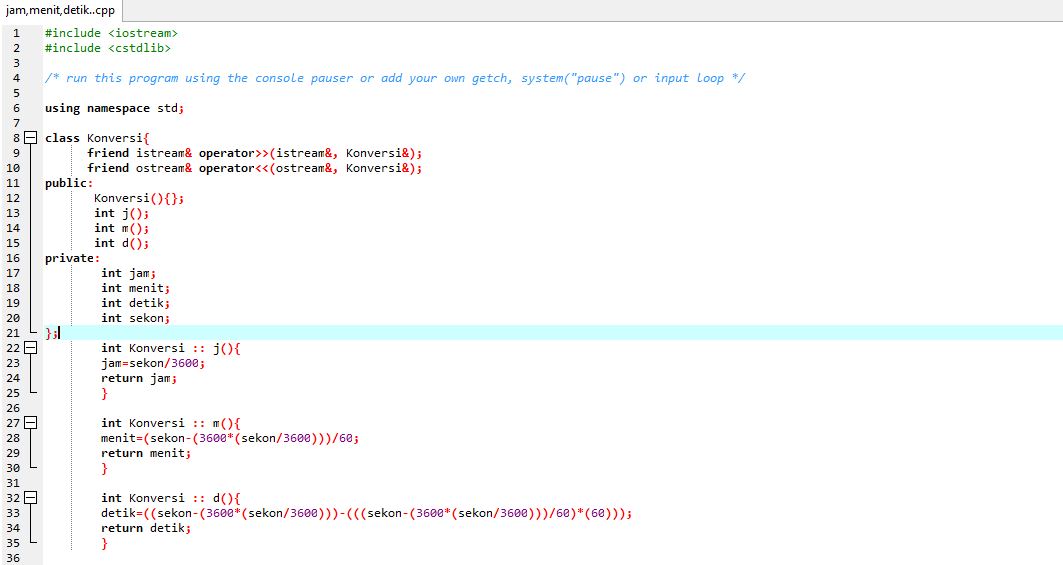Click line number 21 in the gutter
The width and height of the screenshot is (1063, 565).
(13, 333)
